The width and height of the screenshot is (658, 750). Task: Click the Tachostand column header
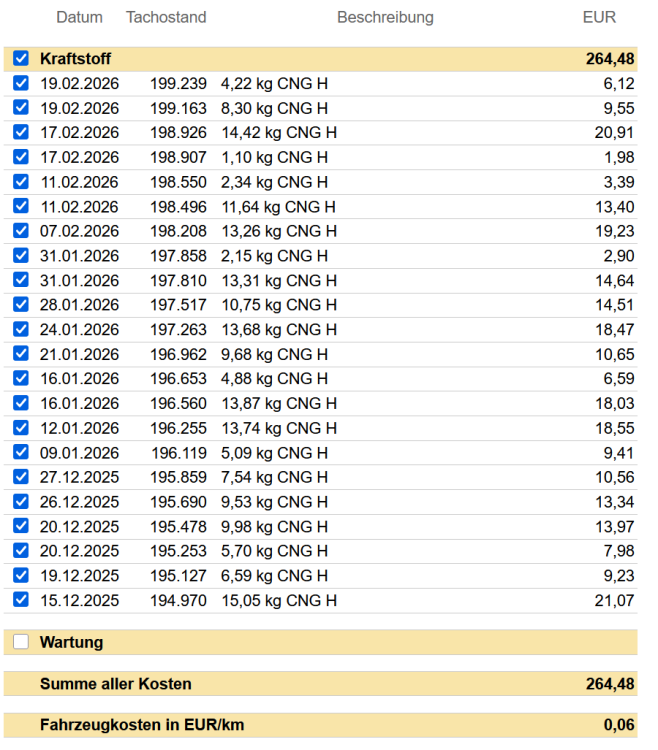166,17
